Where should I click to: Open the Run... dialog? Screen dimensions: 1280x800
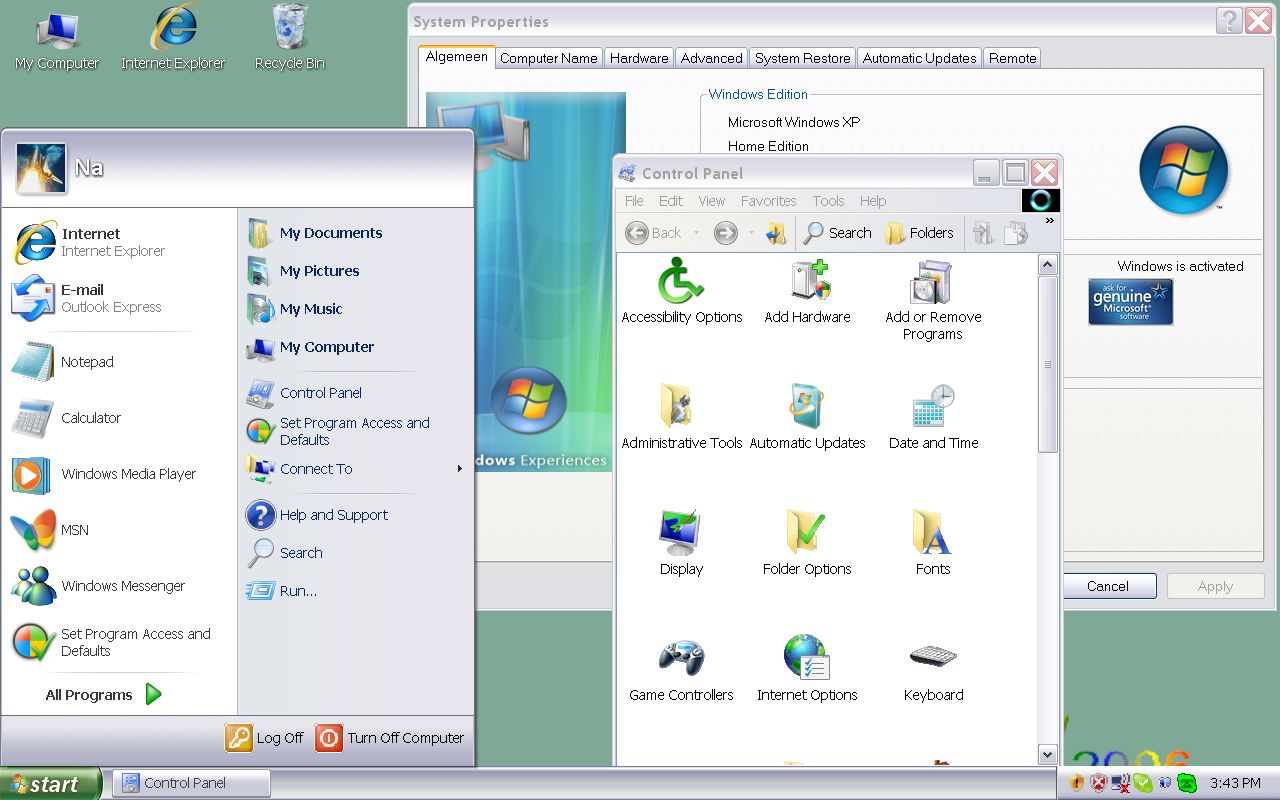[x=355, y=591]
